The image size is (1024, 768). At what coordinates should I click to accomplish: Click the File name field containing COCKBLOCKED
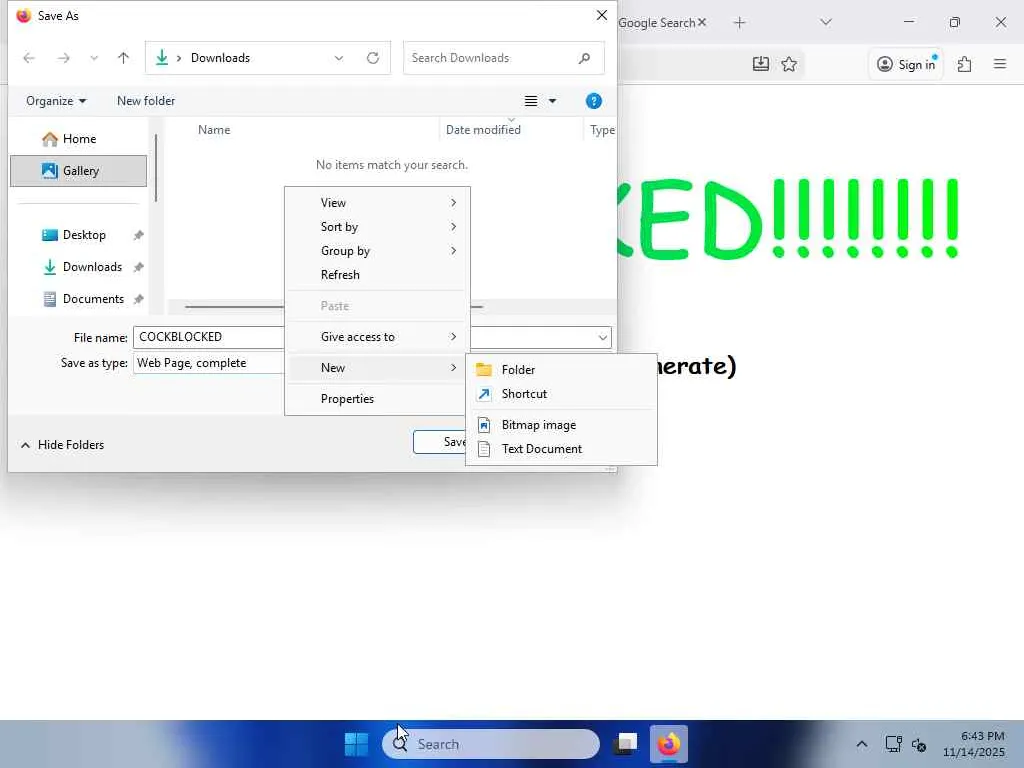point(209,337)
